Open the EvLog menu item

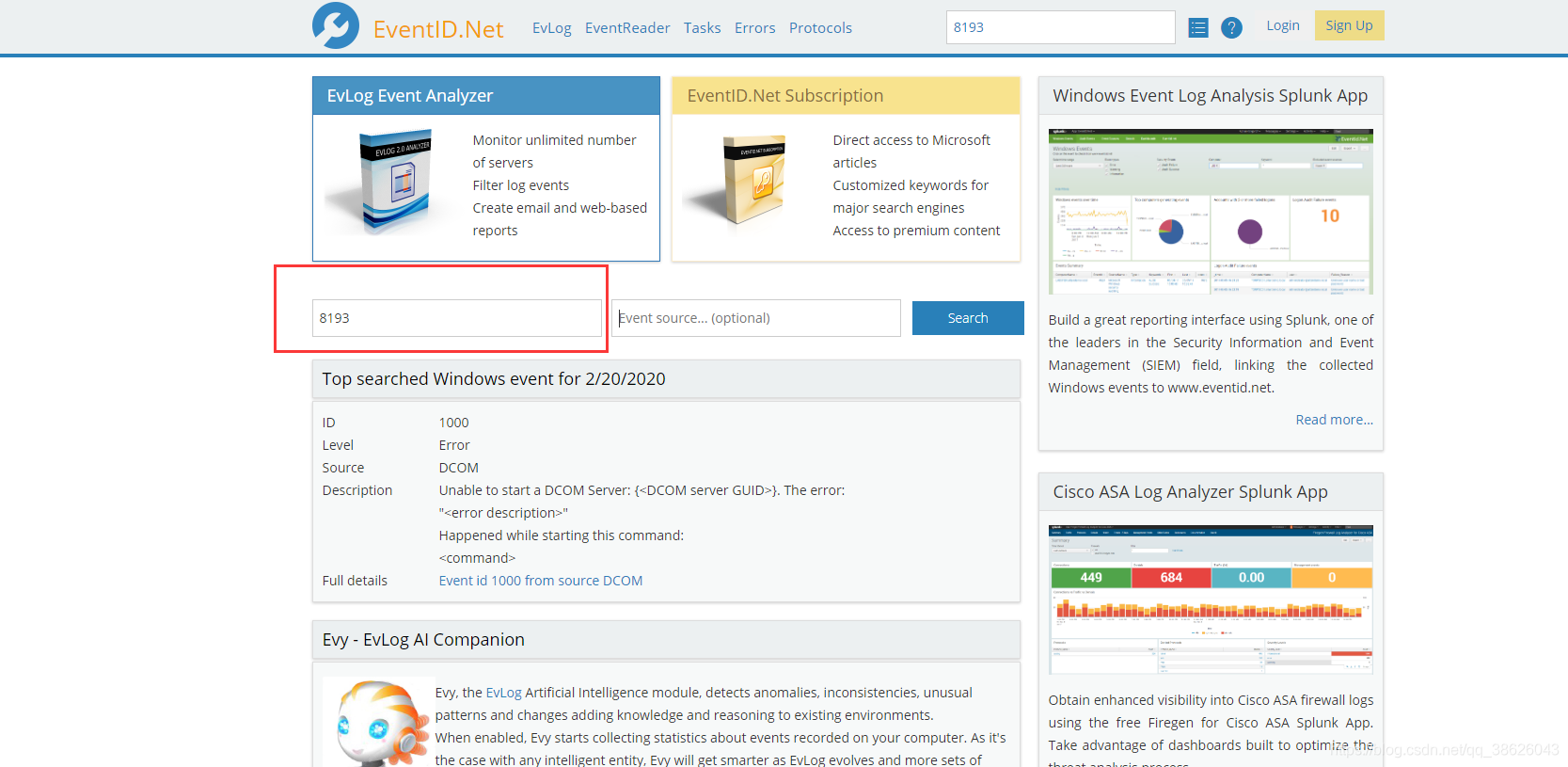pos(551,28)
